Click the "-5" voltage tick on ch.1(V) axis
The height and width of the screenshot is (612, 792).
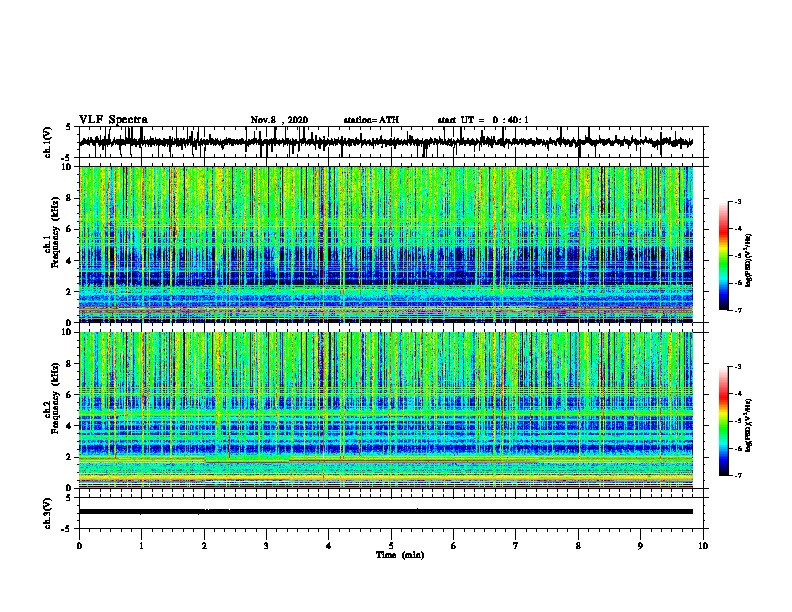(x=68, y=158)
